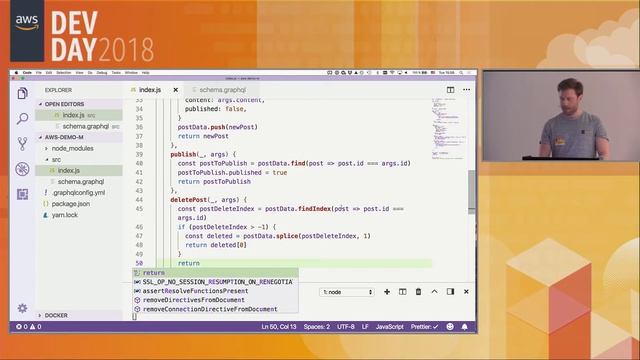640x360 pixels.
Task: Show errors and warnings count in status bar
Action: click(29, 327)
